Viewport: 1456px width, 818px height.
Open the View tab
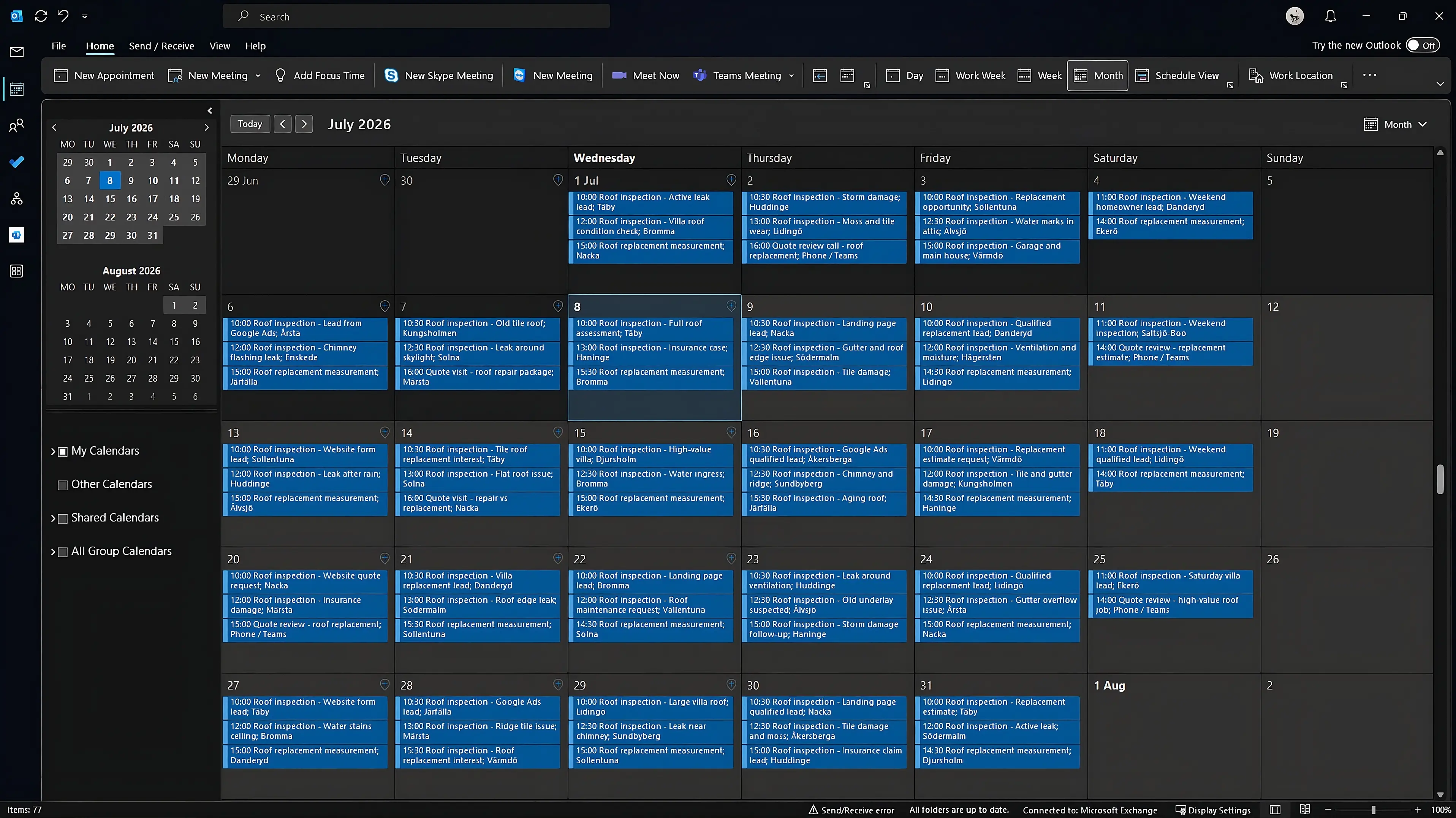[220, 46]
